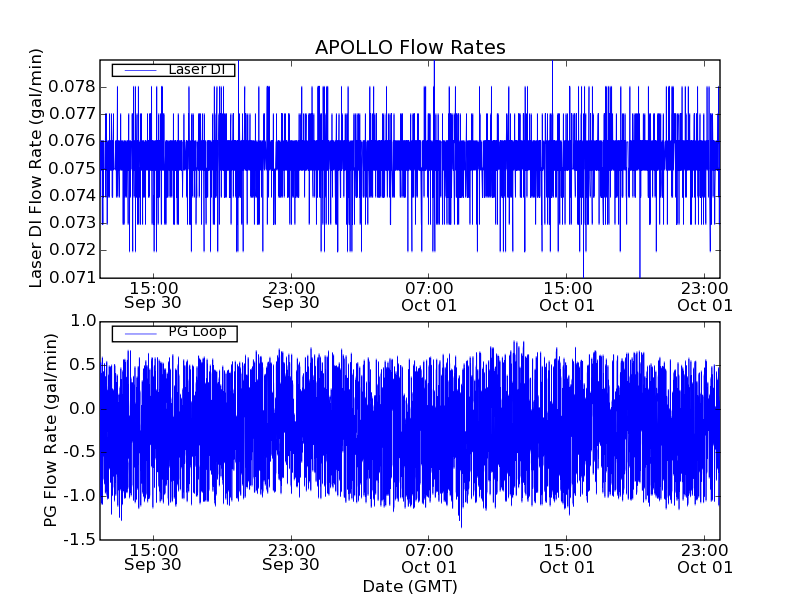This screenshot has width=800, height=600.
Task: Click the 'Date (GMT)' x-axis label
Action: (410, 587)
